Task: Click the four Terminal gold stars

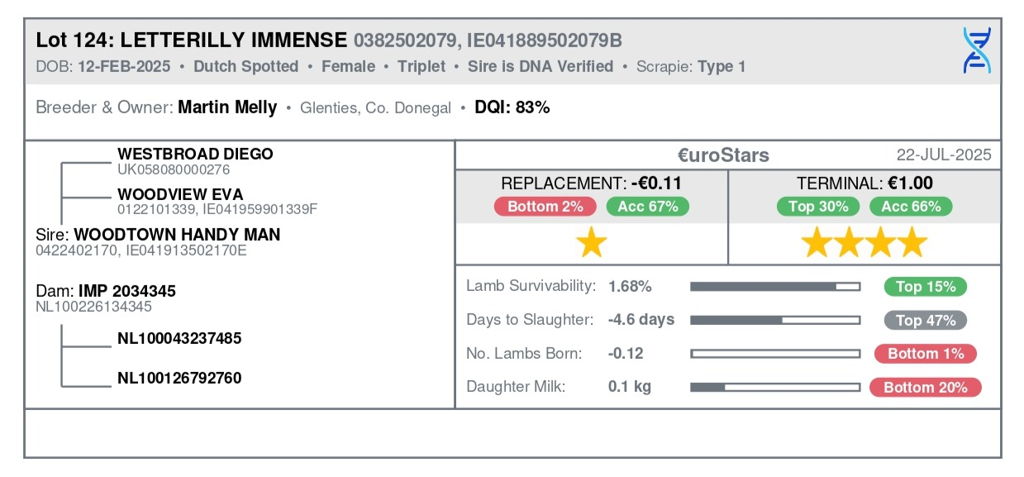Action: click(865, 243)
